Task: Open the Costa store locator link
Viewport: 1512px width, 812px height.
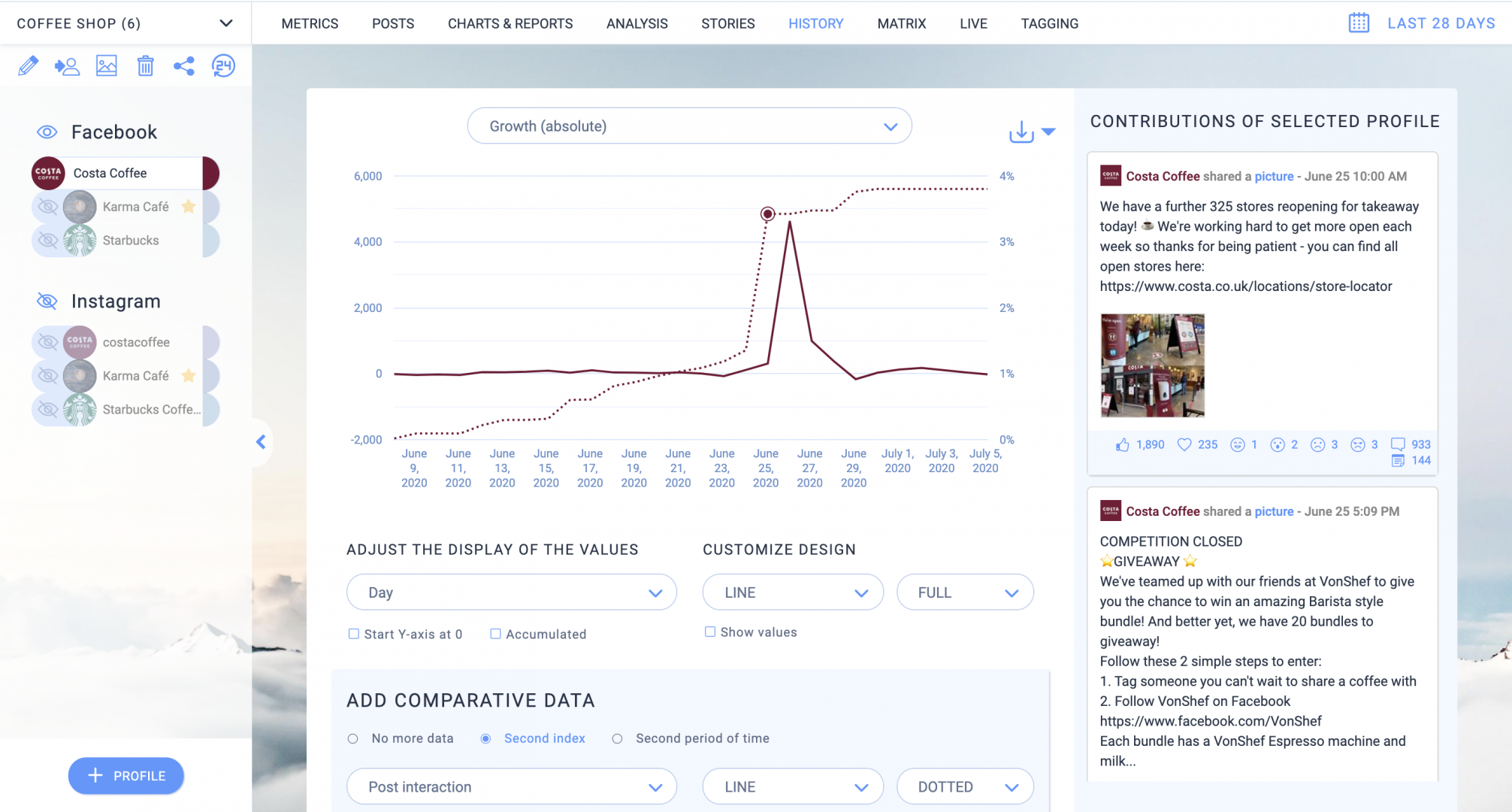Action: tap(1245, 286)
